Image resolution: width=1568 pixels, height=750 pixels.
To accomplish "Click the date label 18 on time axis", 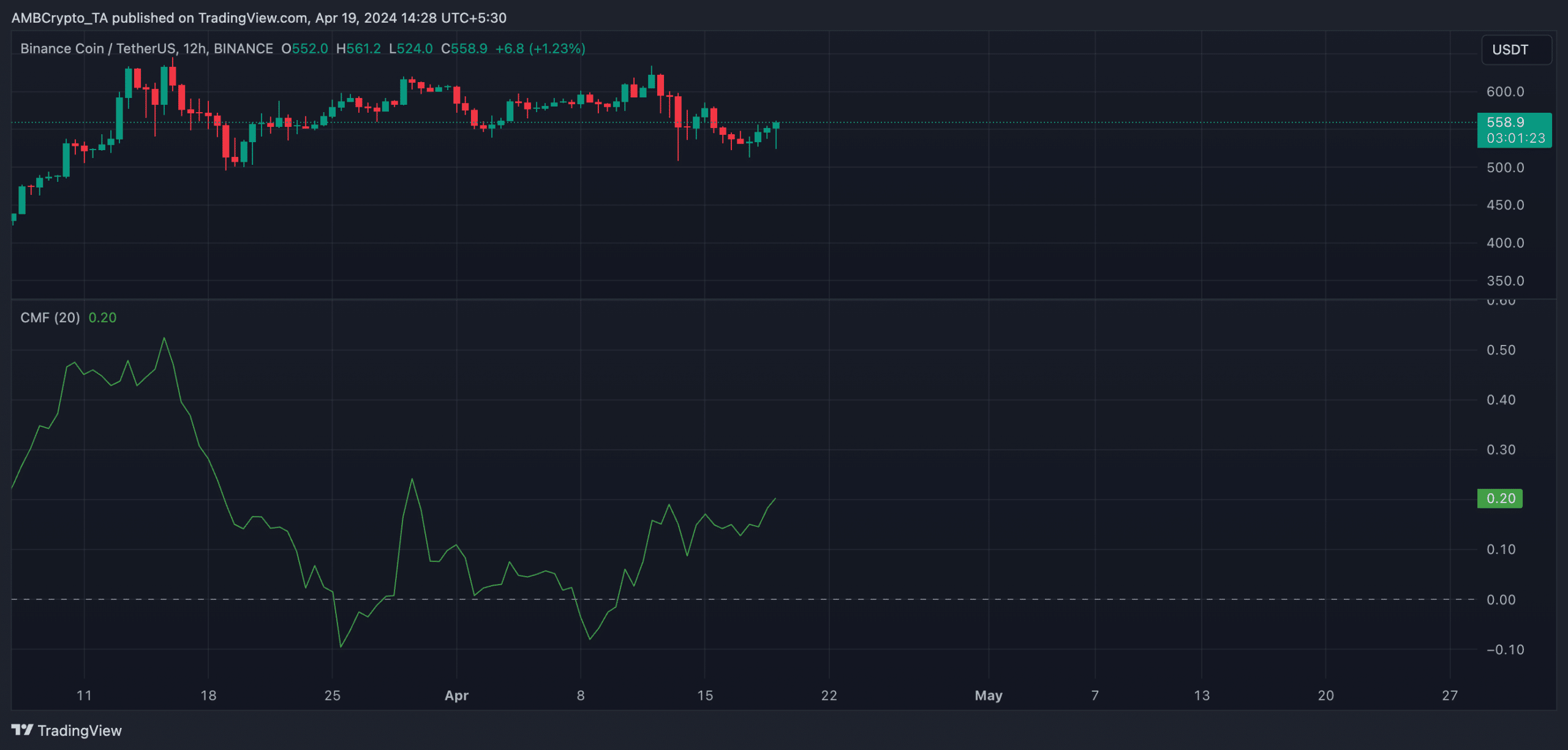I will pyautogui.click(x=208, y=695).
